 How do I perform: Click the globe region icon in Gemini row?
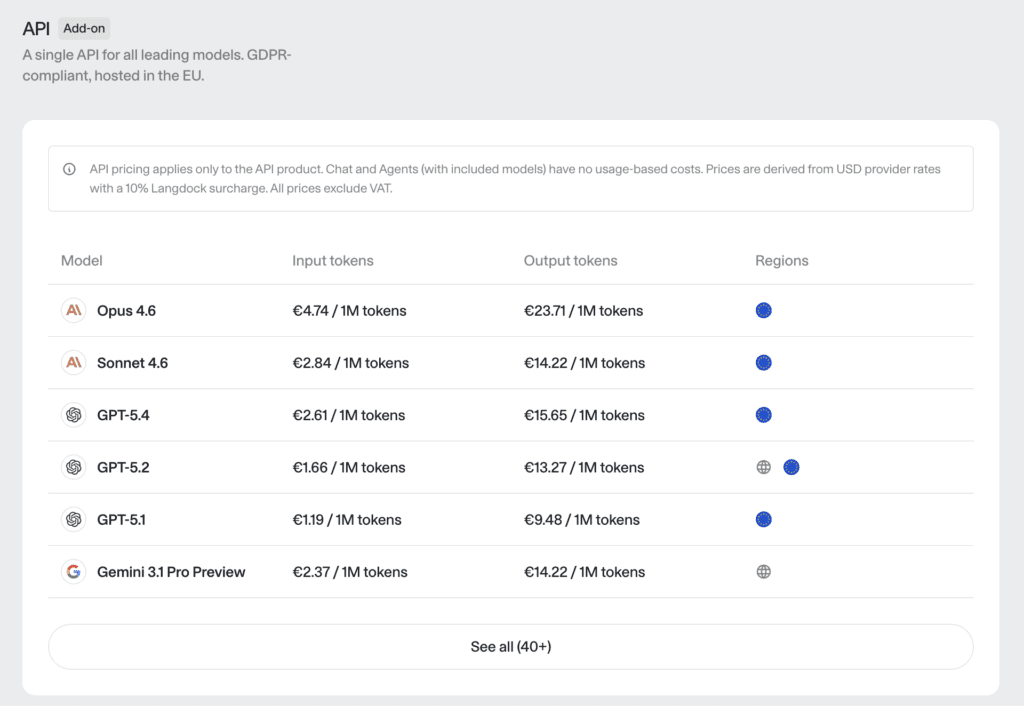click(763, 571)
